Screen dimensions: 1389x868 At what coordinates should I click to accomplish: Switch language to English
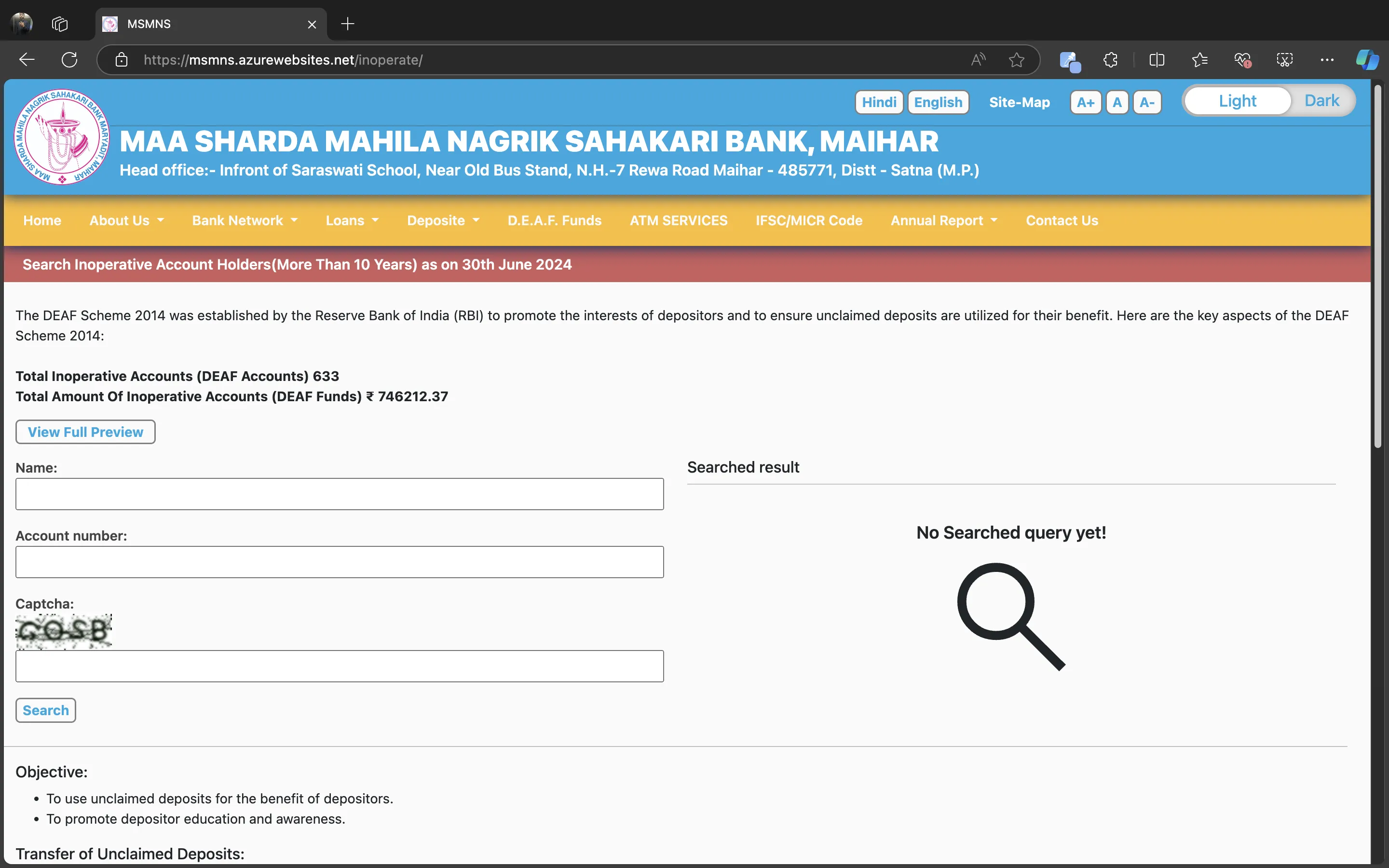click(938, 102)
